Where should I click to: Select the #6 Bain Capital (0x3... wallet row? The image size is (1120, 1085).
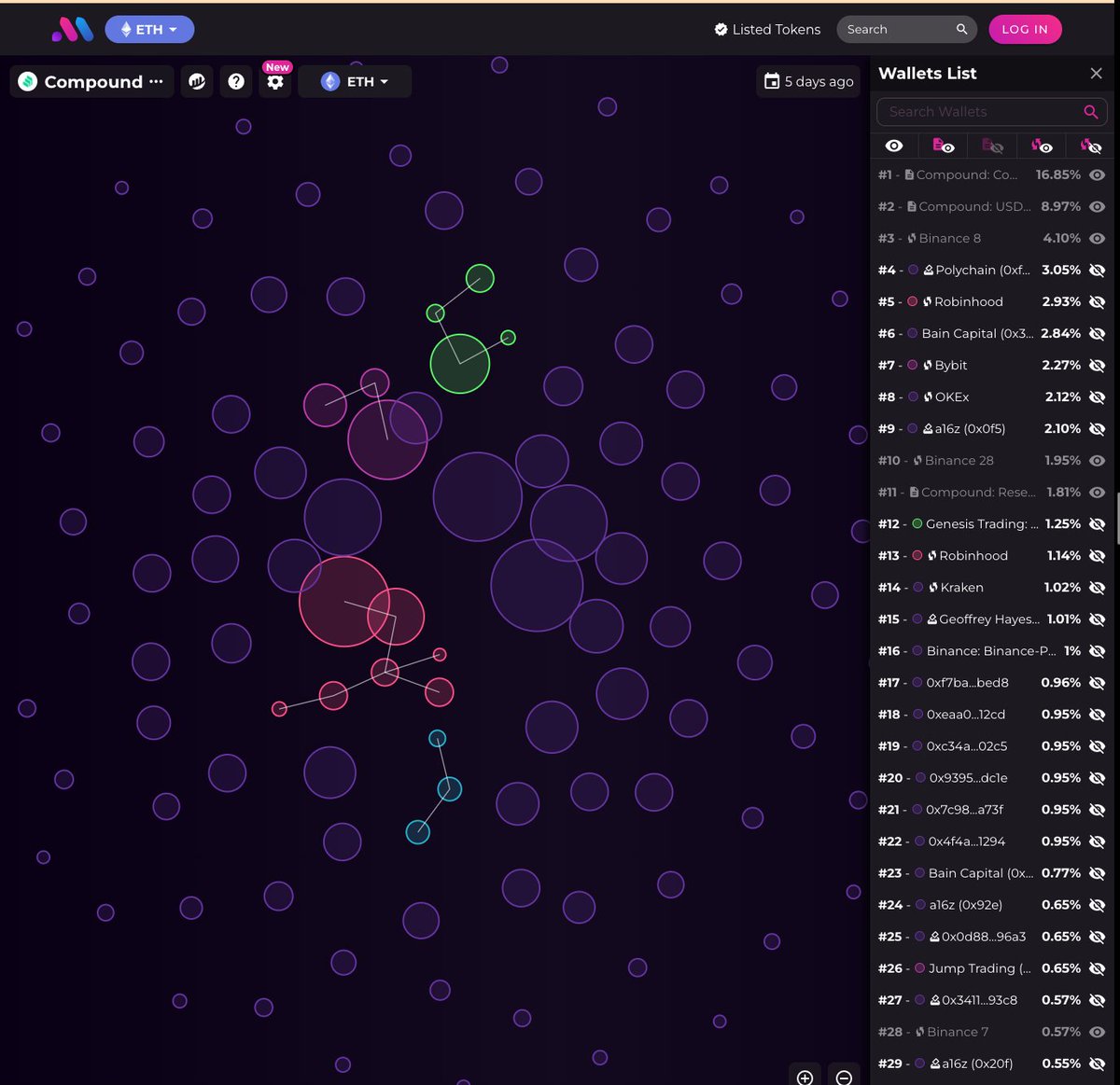click(x=991, y=333)
